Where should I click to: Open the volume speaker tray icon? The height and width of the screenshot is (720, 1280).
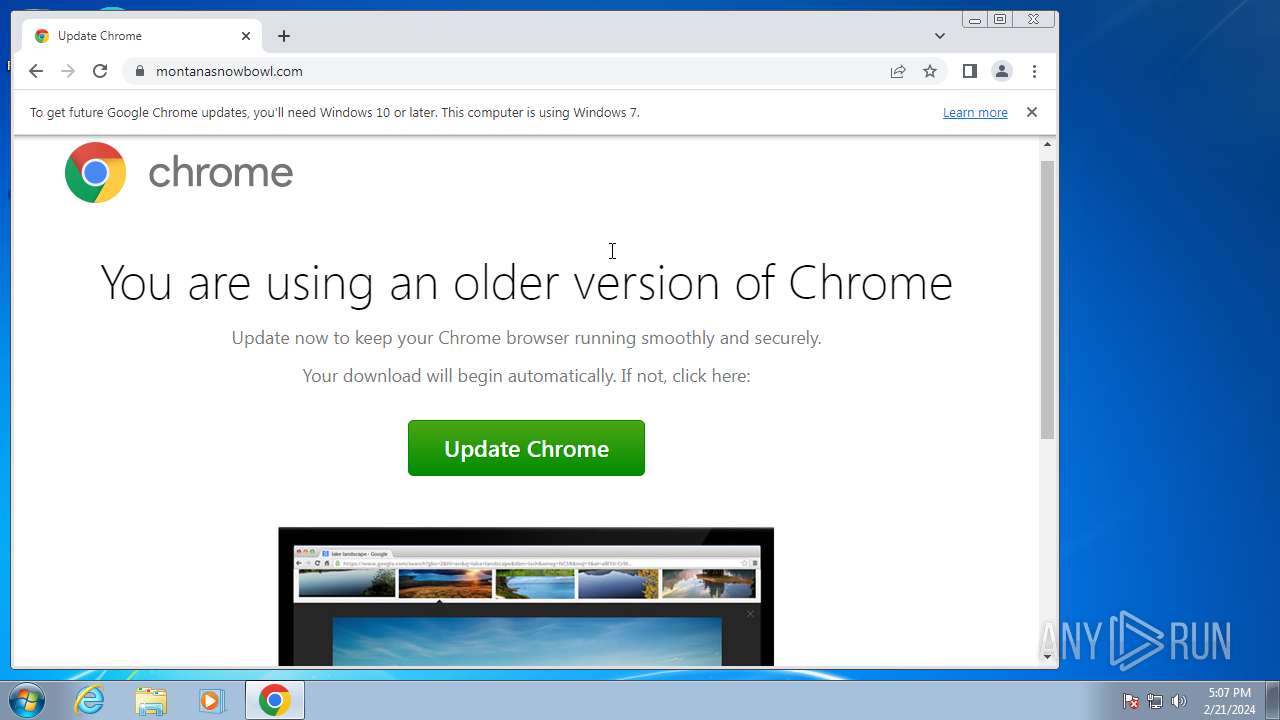[x=1179, y=701]
